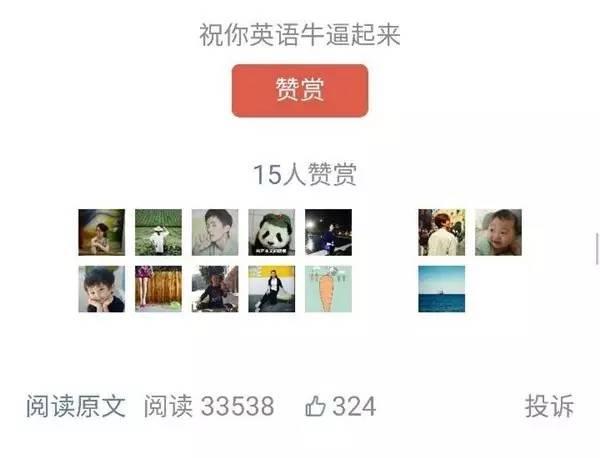Tap the green field avatar
The height and width of the screenshot is (458, 600).
[158, 232]
